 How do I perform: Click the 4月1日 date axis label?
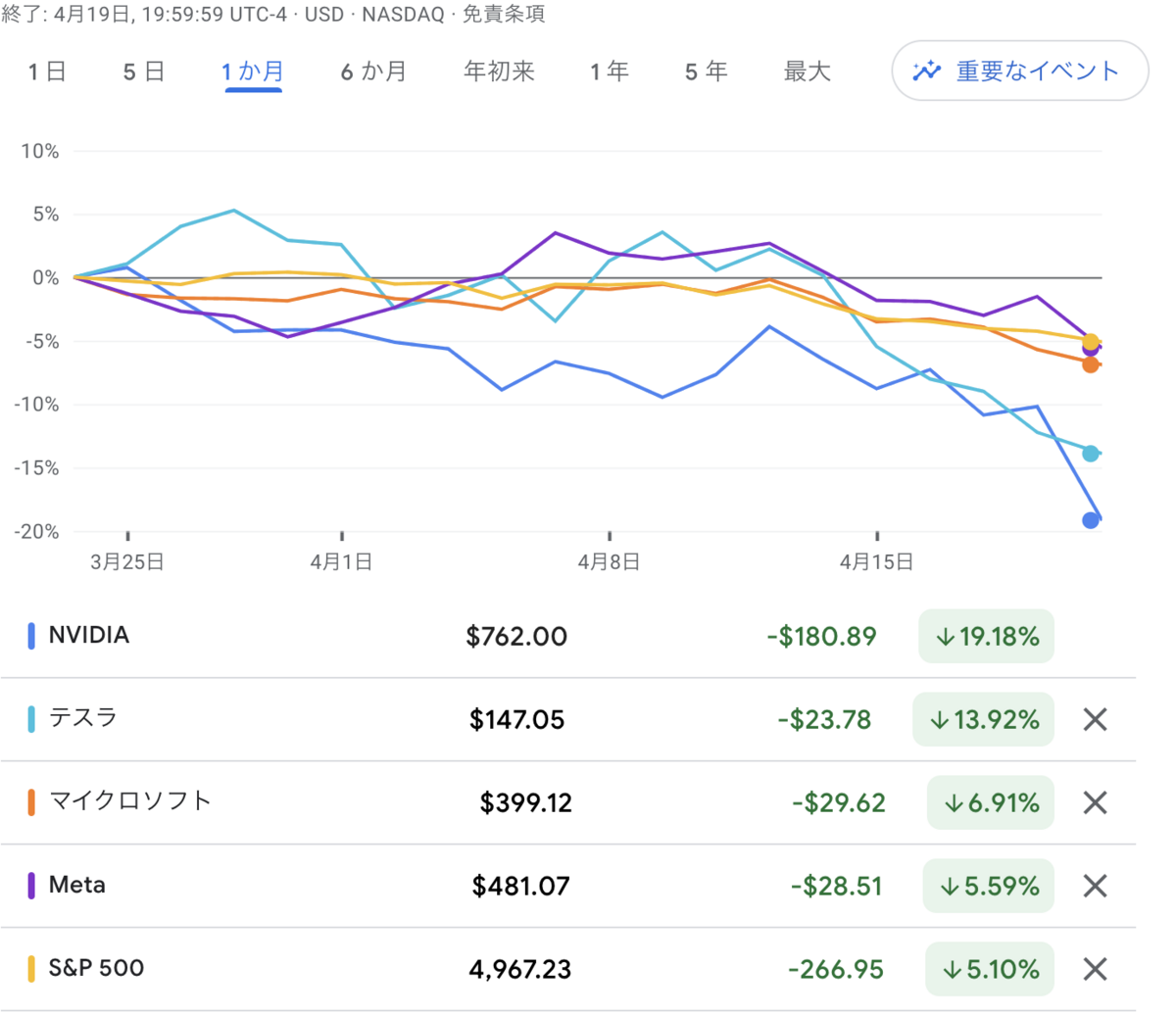click(x=341, y=561)
